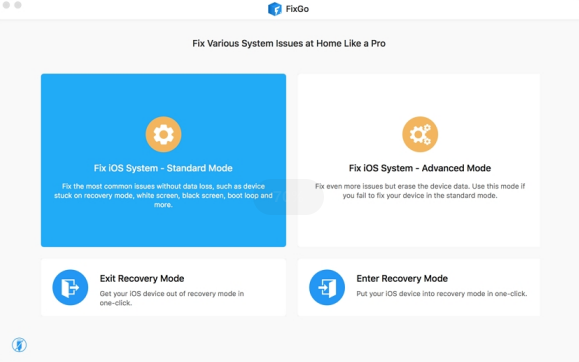
Task: Click 'Put your iOS device into recovery mode' text
Action: coord(442,294)
